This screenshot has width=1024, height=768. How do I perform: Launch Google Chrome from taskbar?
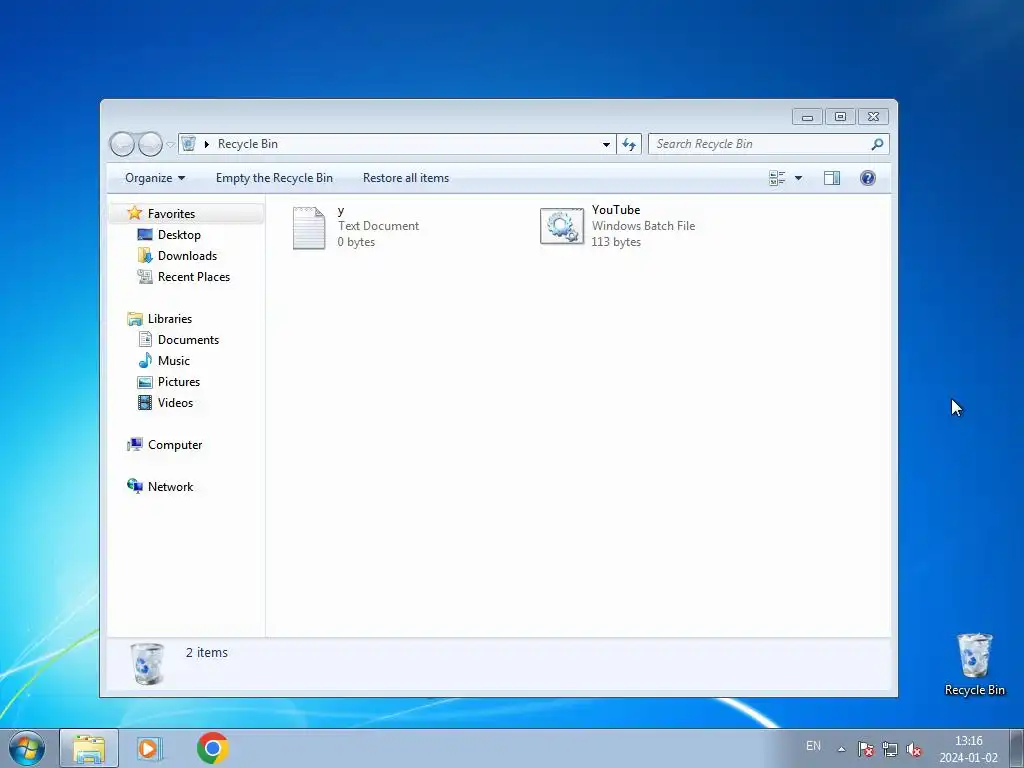coord(212,748)
